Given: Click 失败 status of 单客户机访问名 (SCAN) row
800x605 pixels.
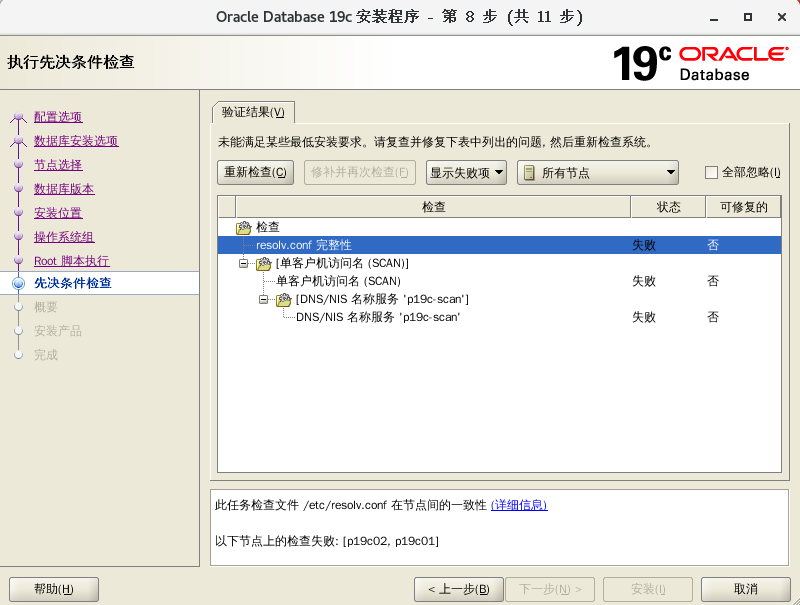Looking at the screenshot, I should (644, 281).
